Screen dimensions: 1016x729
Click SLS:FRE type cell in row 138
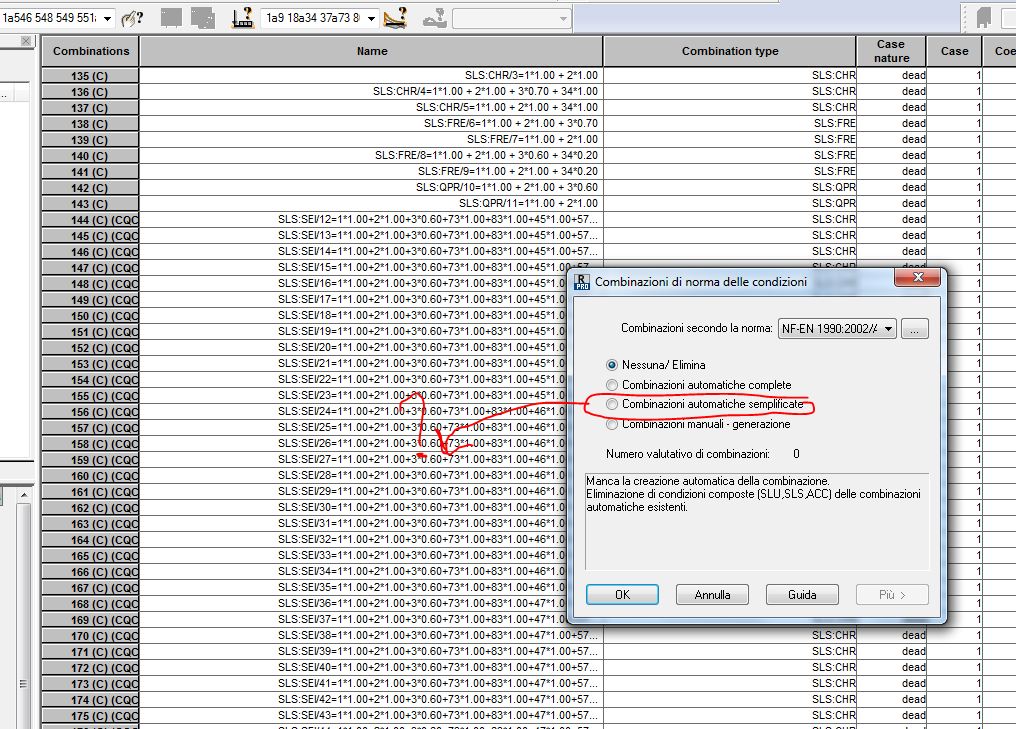730,123
